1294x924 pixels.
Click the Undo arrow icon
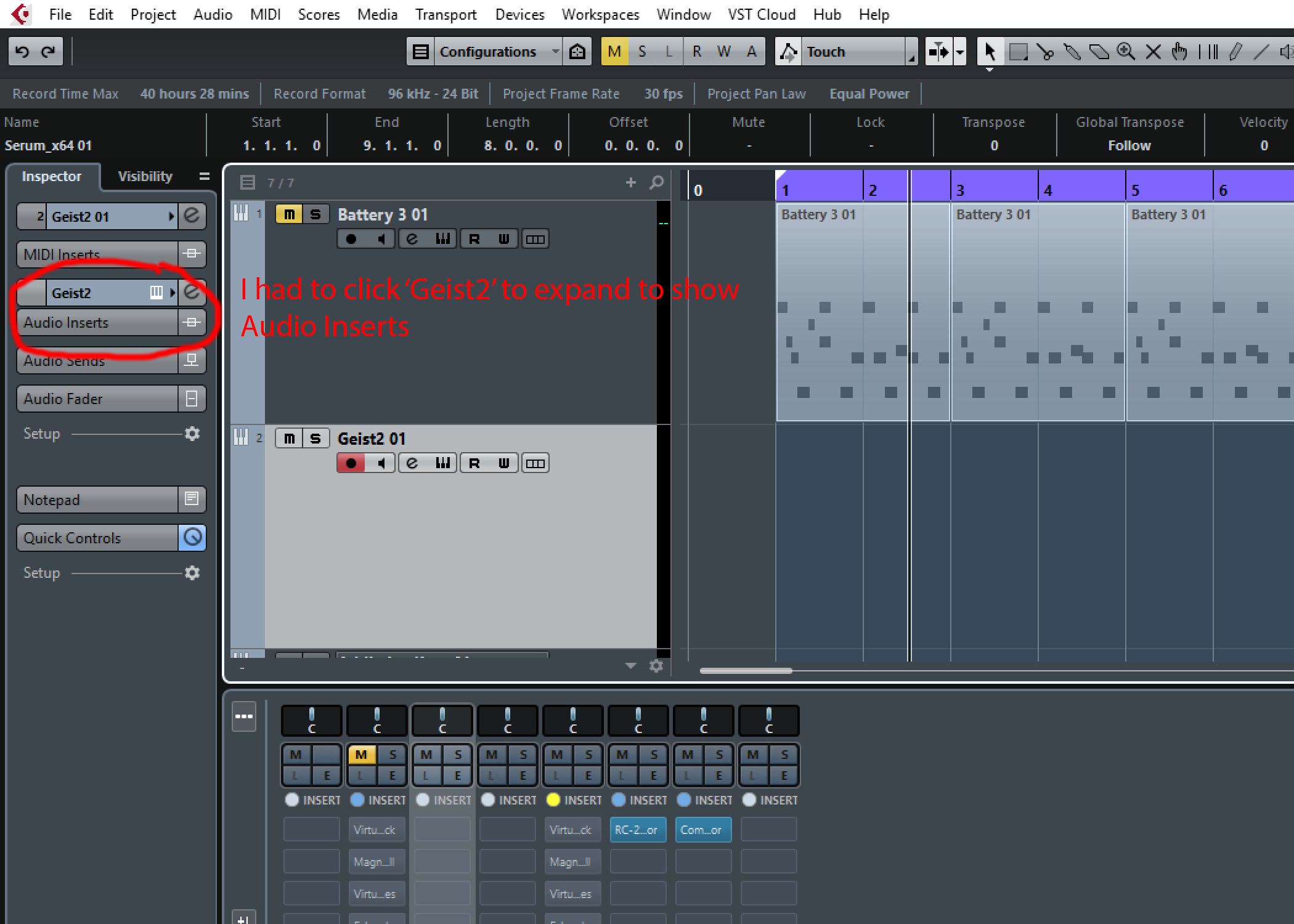(22, 52)
